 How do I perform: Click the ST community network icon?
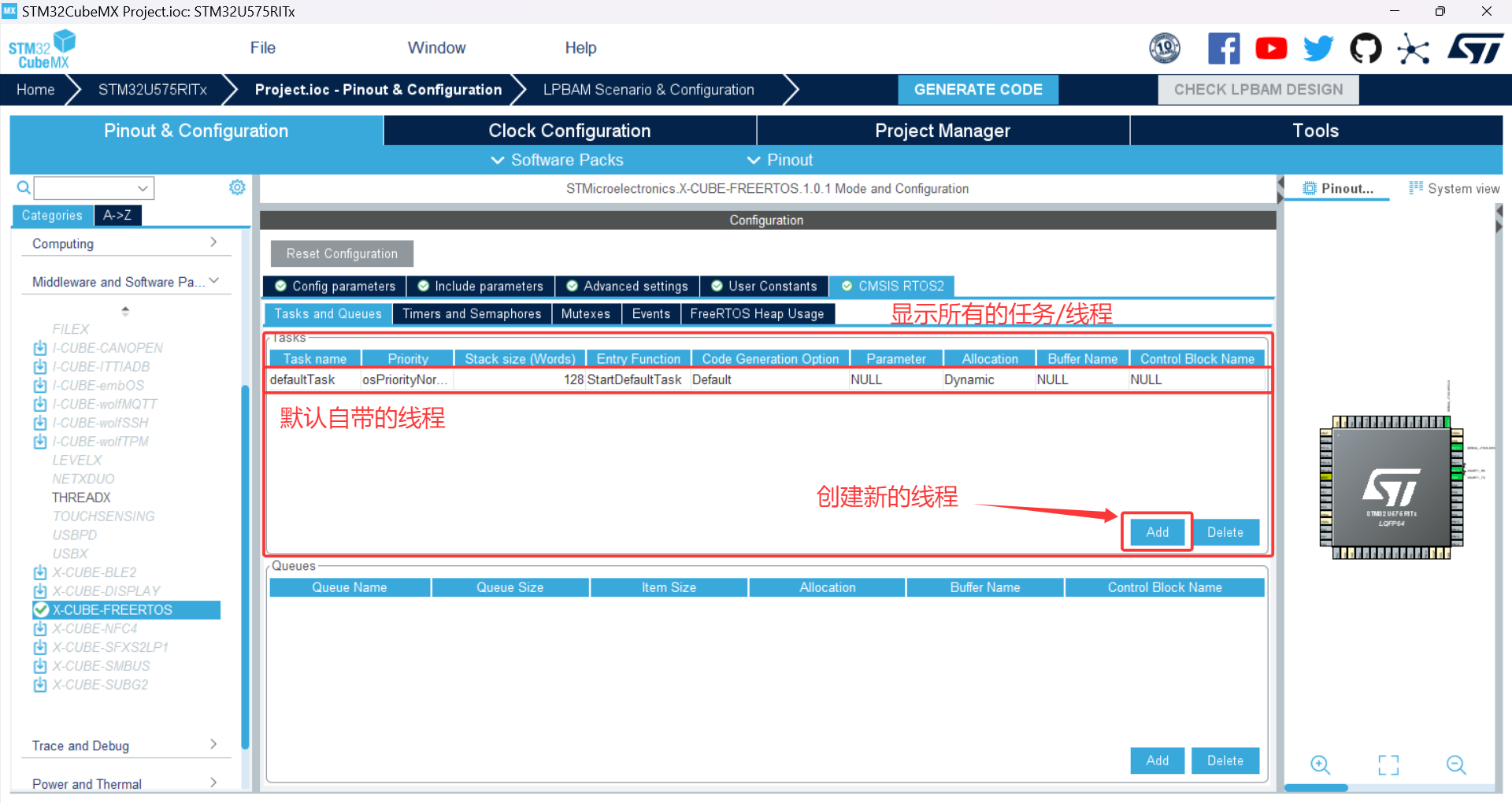[1414, 49]
